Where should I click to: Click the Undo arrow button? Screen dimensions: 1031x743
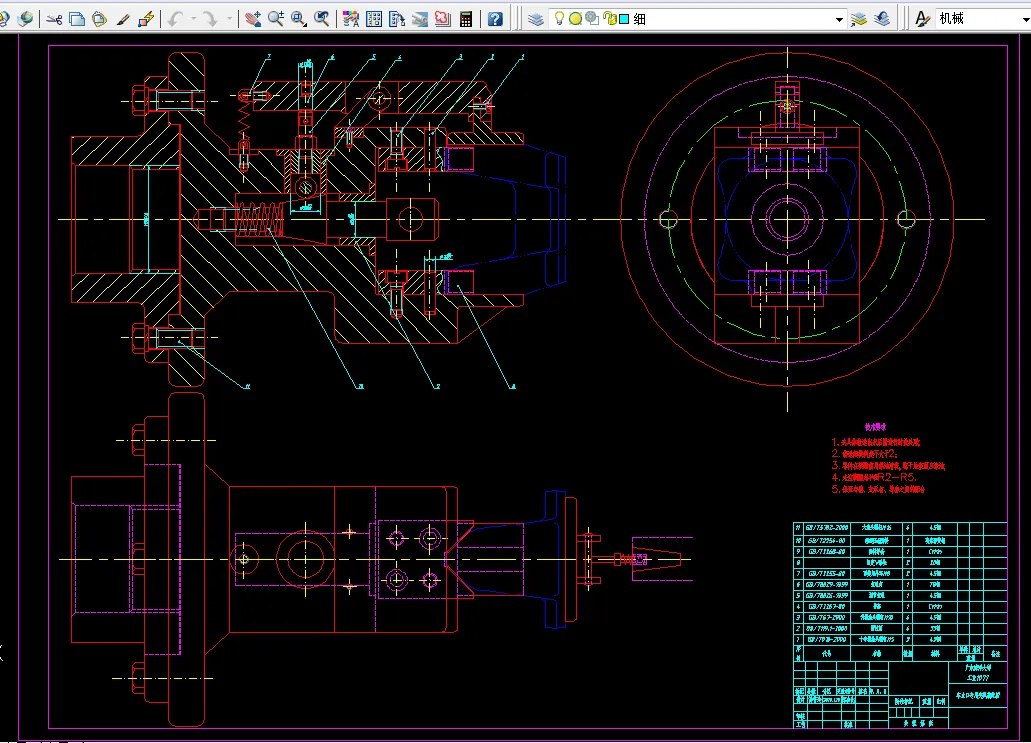click(176, 19)
